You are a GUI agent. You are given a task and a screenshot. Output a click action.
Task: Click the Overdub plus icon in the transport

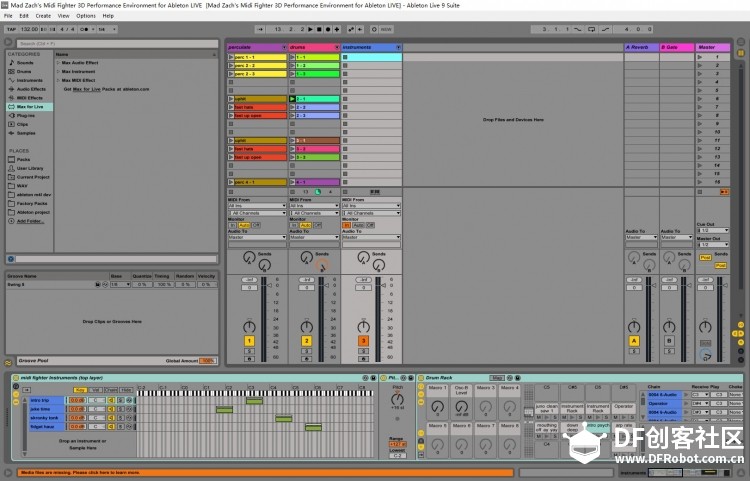coord(337,29)
